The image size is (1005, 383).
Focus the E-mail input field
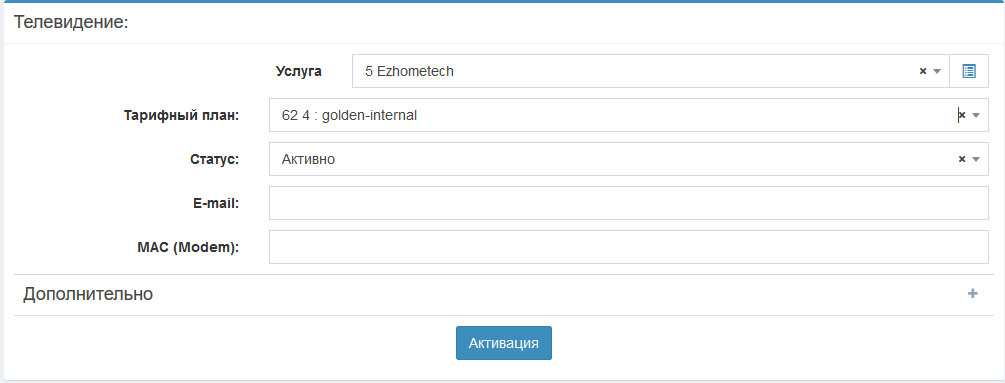point(629,203)
